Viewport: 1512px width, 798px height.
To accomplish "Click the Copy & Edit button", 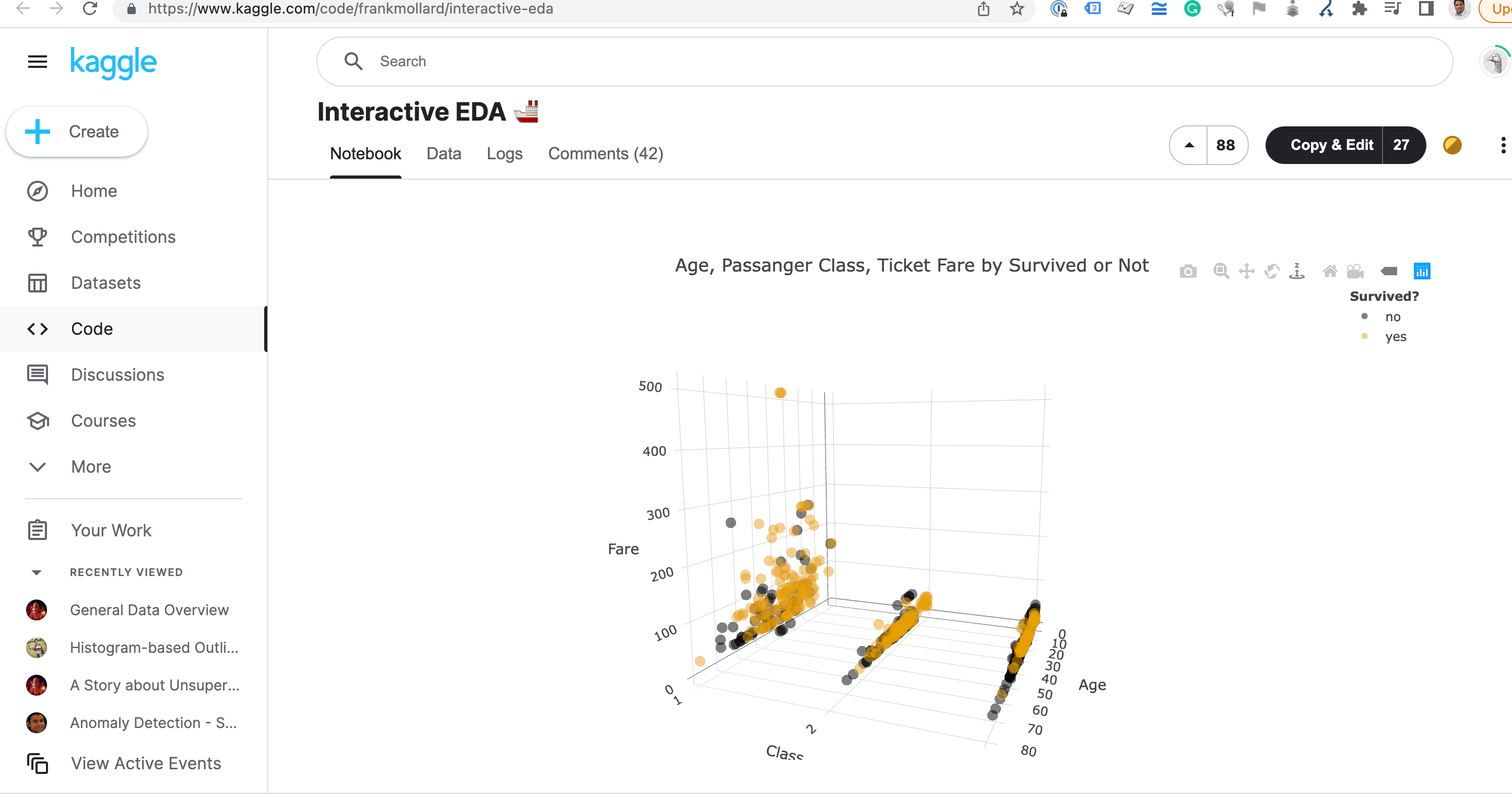I will [1331, 145].
